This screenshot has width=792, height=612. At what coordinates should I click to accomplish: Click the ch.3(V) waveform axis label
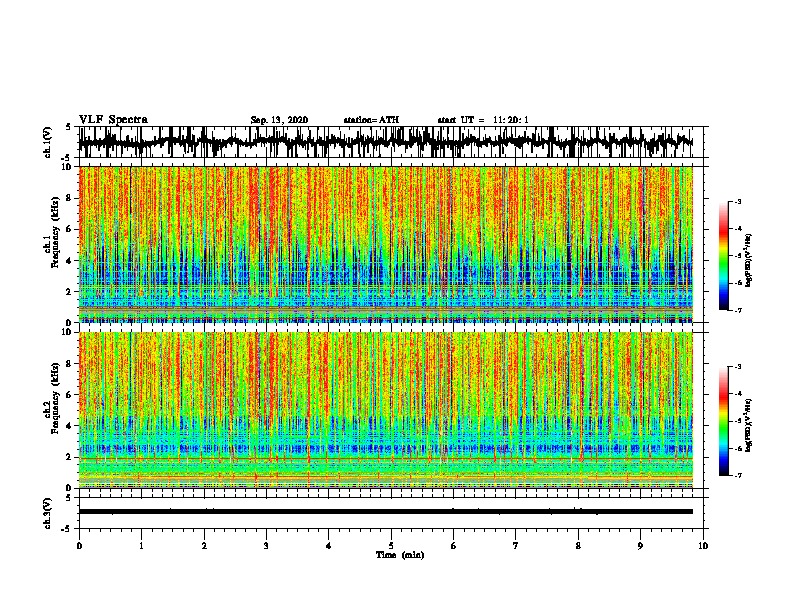pos(47,513)
